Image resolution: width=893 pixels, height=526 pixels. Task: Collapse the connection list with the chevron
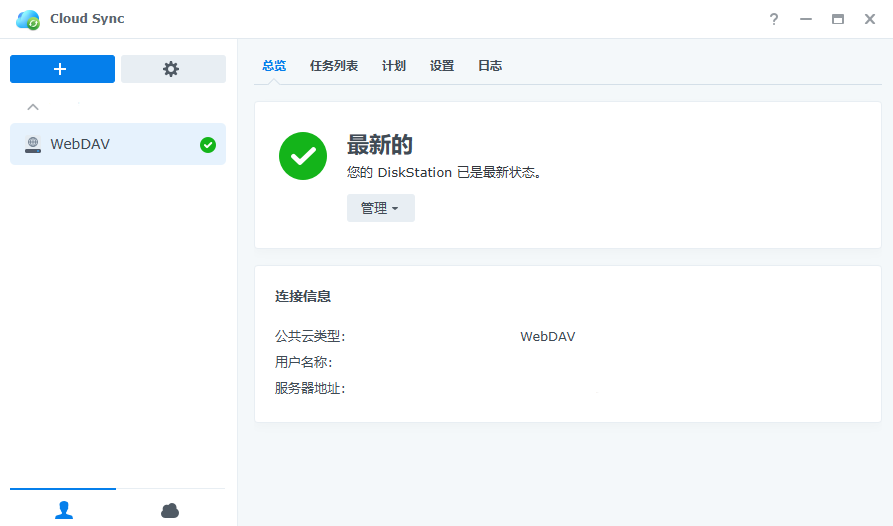click(x=33, y=106)
